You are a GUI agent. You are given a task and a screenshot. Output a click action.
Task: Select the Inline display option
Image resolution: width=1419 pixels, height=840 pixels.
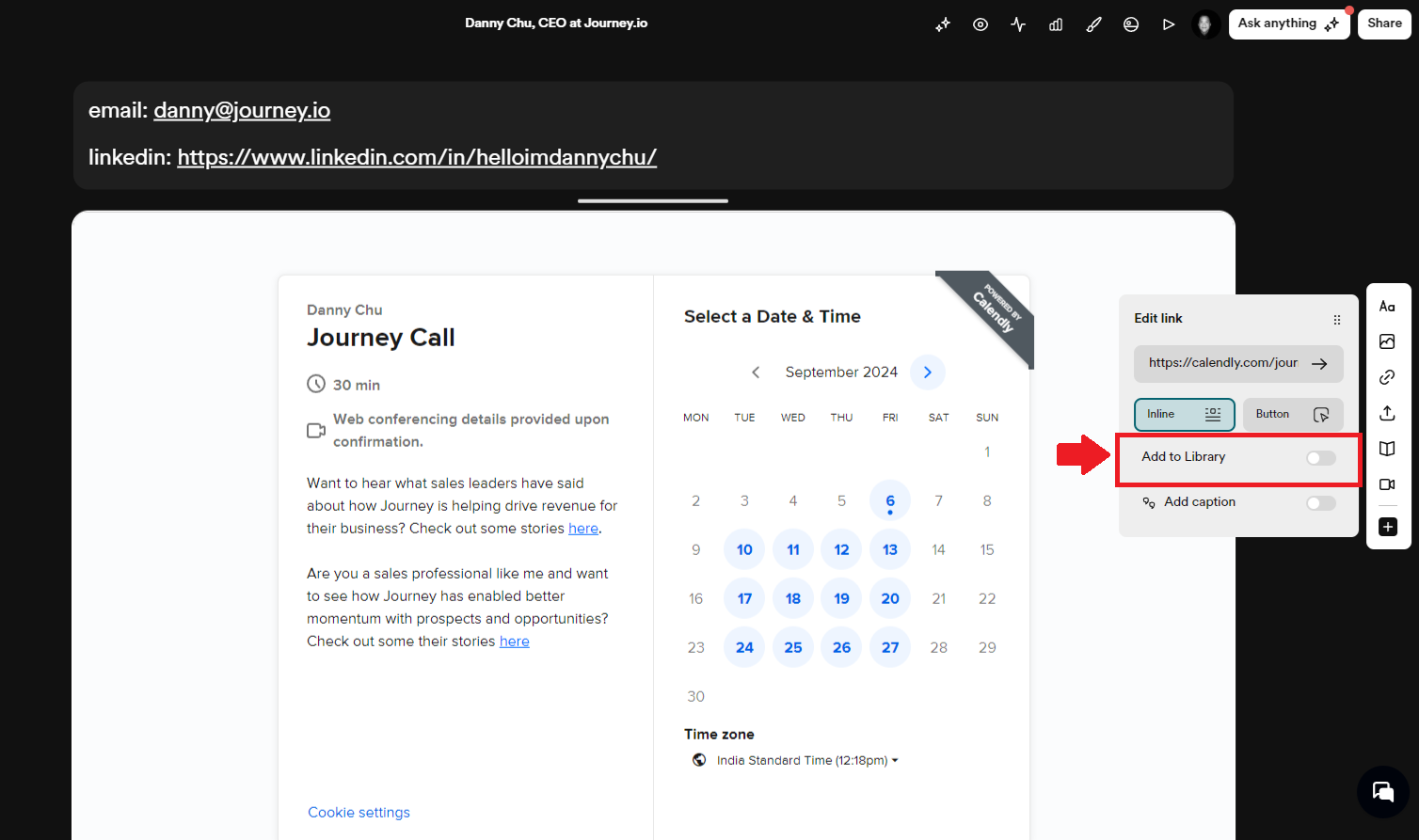(x=1185, y=415)
